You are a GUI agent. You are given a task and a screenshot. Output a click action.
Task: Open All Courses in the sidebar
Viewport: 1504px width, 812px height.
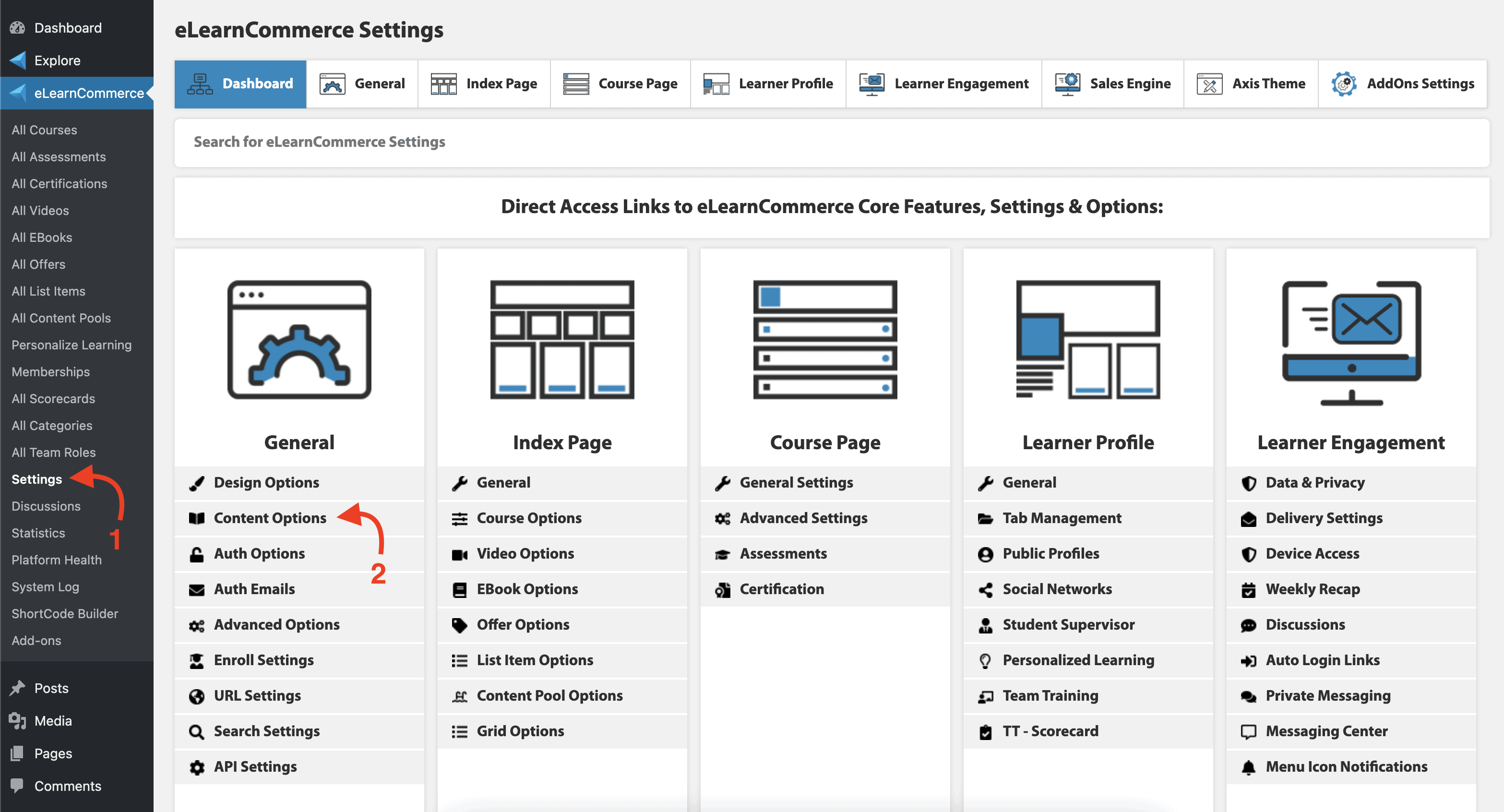(44, 130)
